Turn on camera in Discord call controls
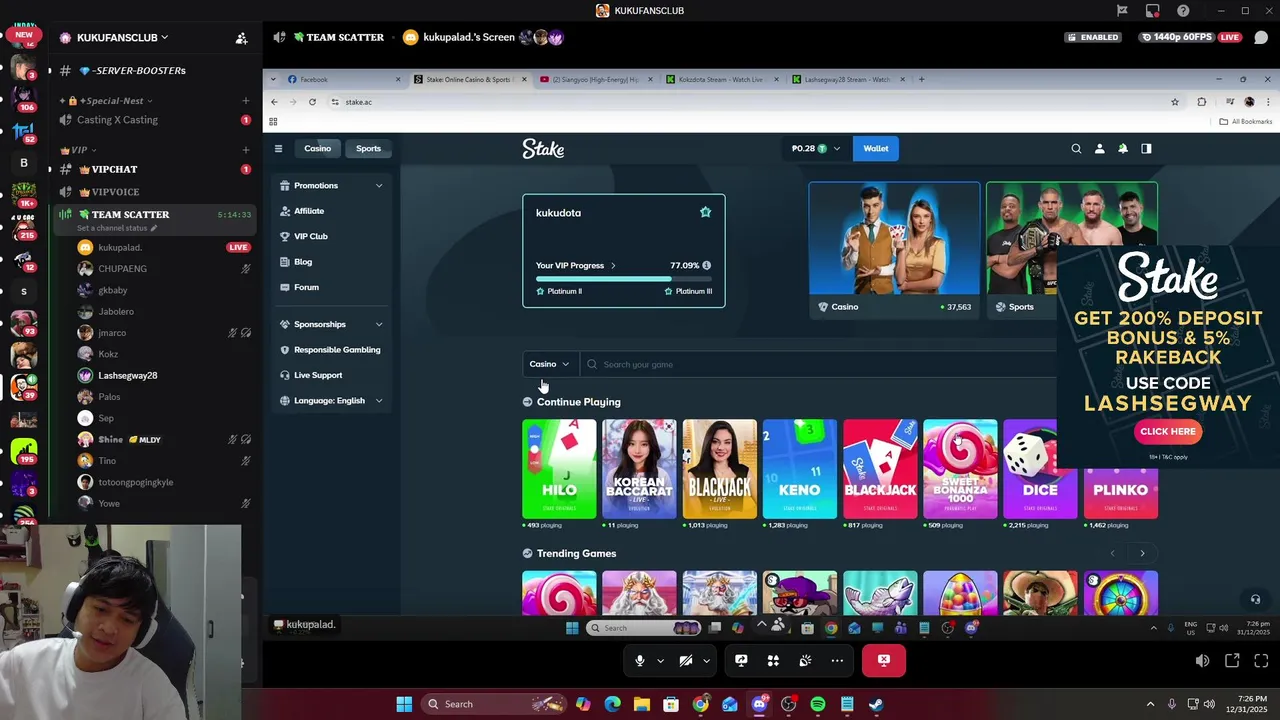Screen dimensions: 1280x720 tap(686, 661)
